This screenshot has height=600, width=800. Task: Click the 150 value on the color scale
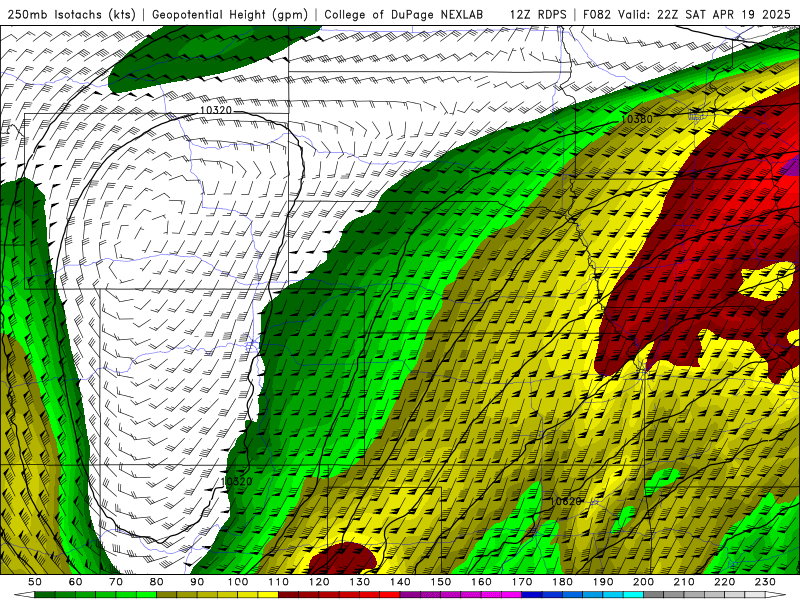(441, 582)
